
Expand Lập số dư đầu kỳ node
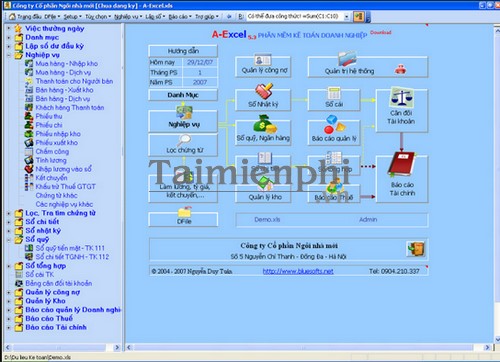pos(9,46)
